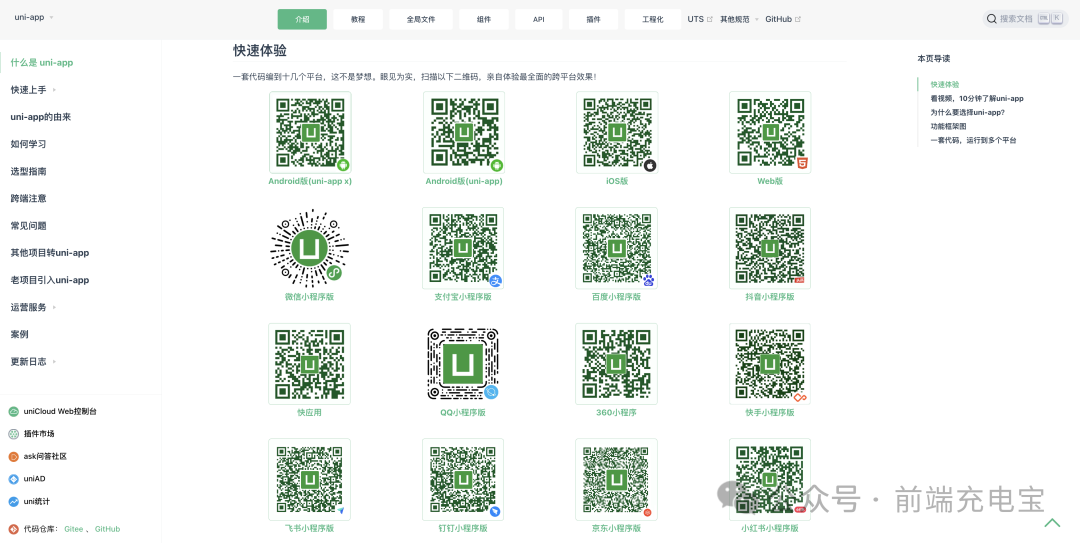
Task: Jump to 快速体验 in page outline
Action: pyautogui.click(x=945, y=85)
